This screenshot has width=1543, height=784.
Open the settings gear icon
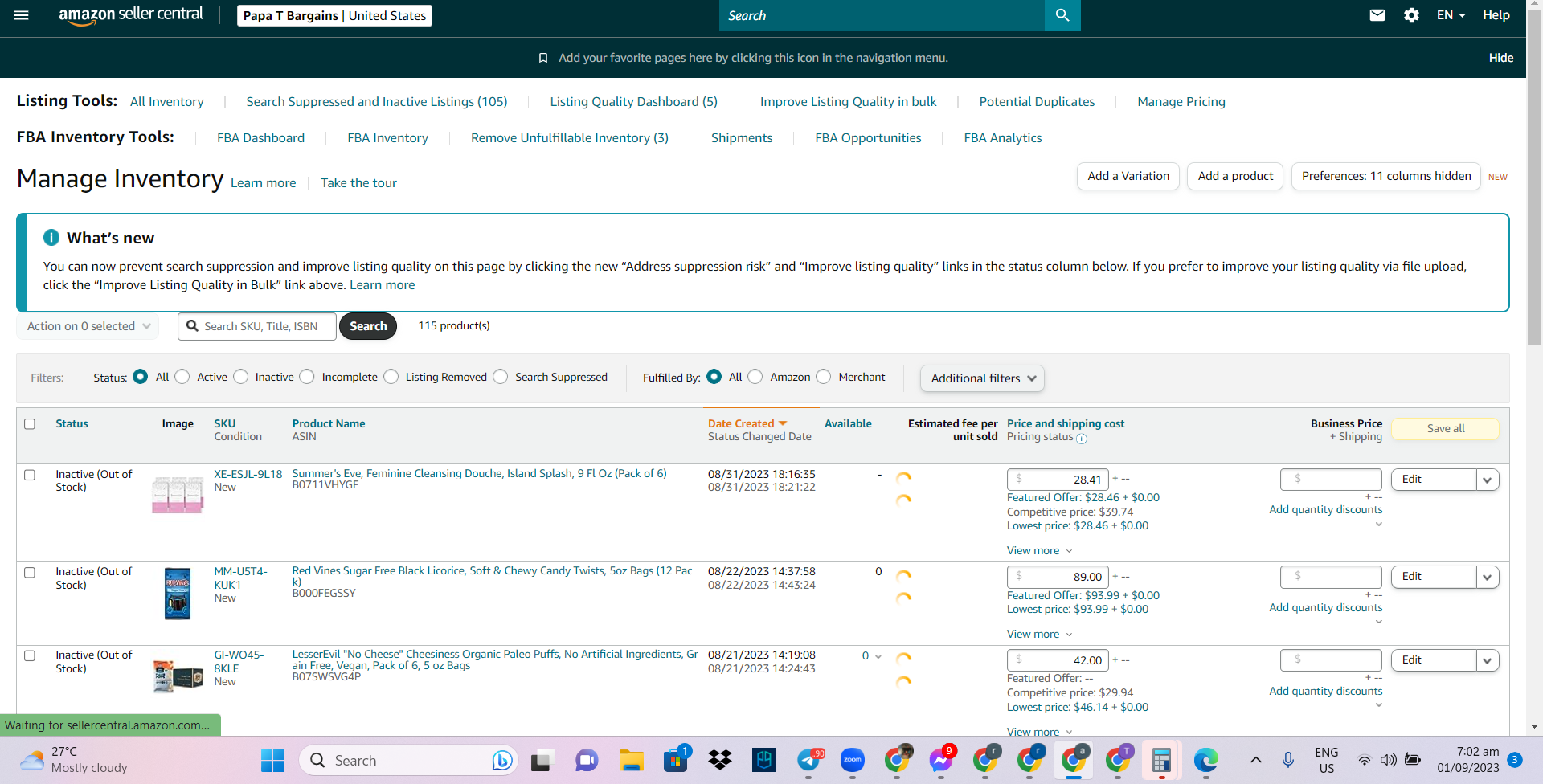coord(1411,15)
